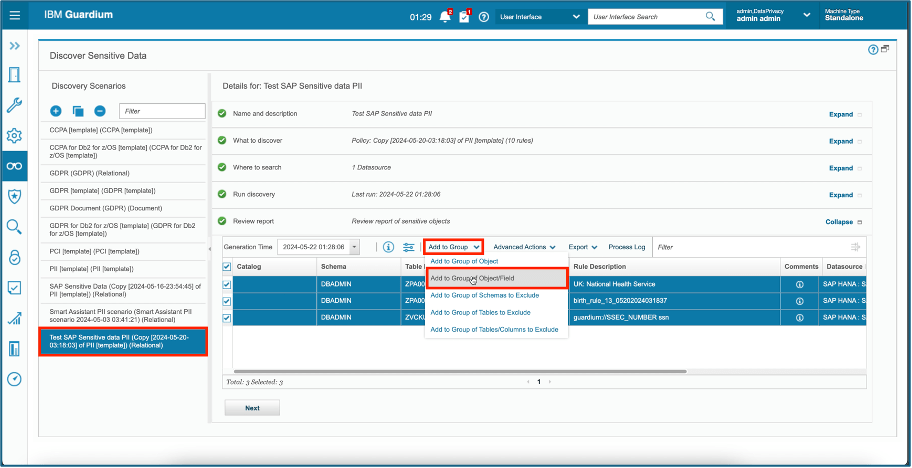Select GDPR (GDPR) (Relational) scenario
The height and width of the screenshot is (468, 912).
coord(123,173)
